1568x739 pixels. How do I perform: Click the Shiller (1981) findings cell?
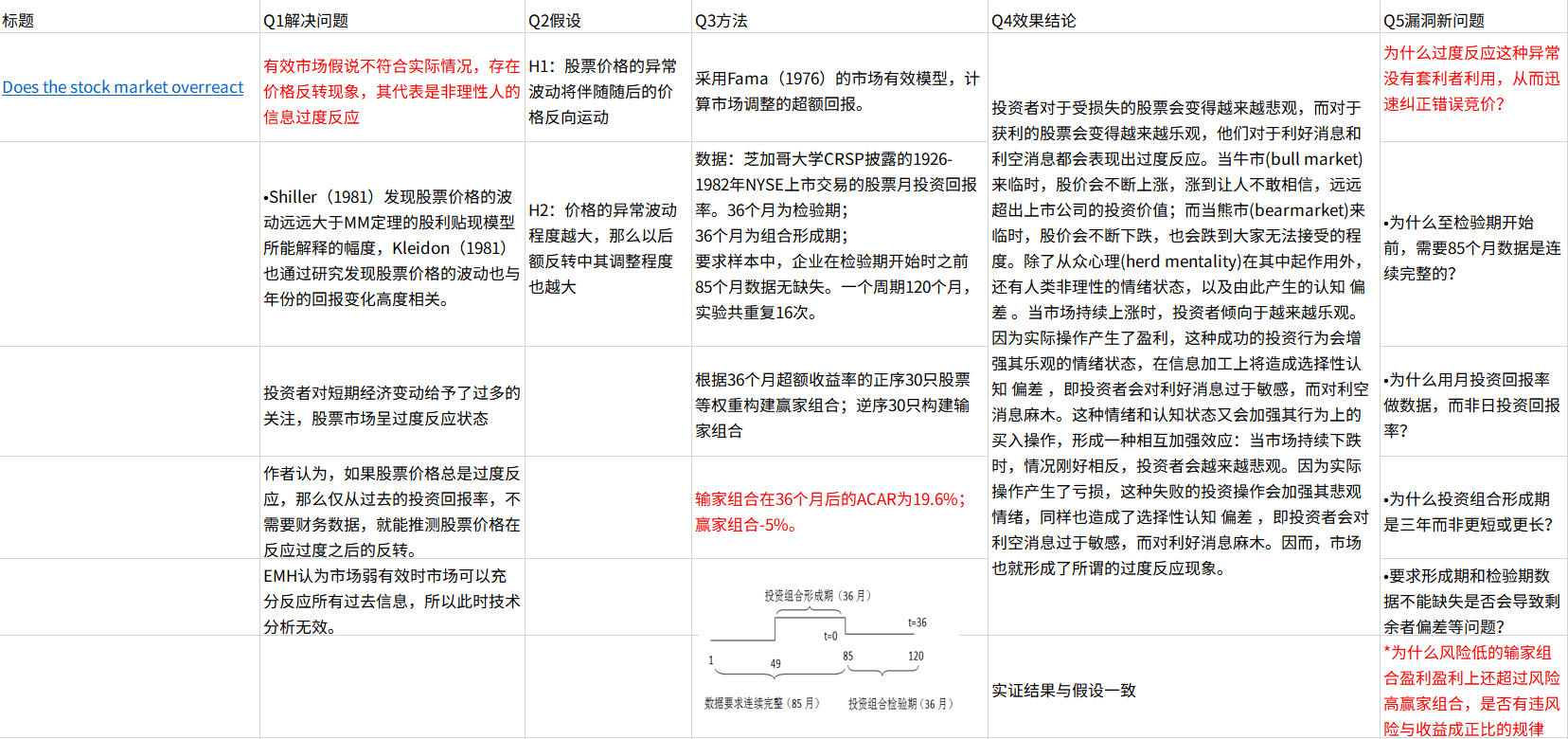[x=391, y=247]
